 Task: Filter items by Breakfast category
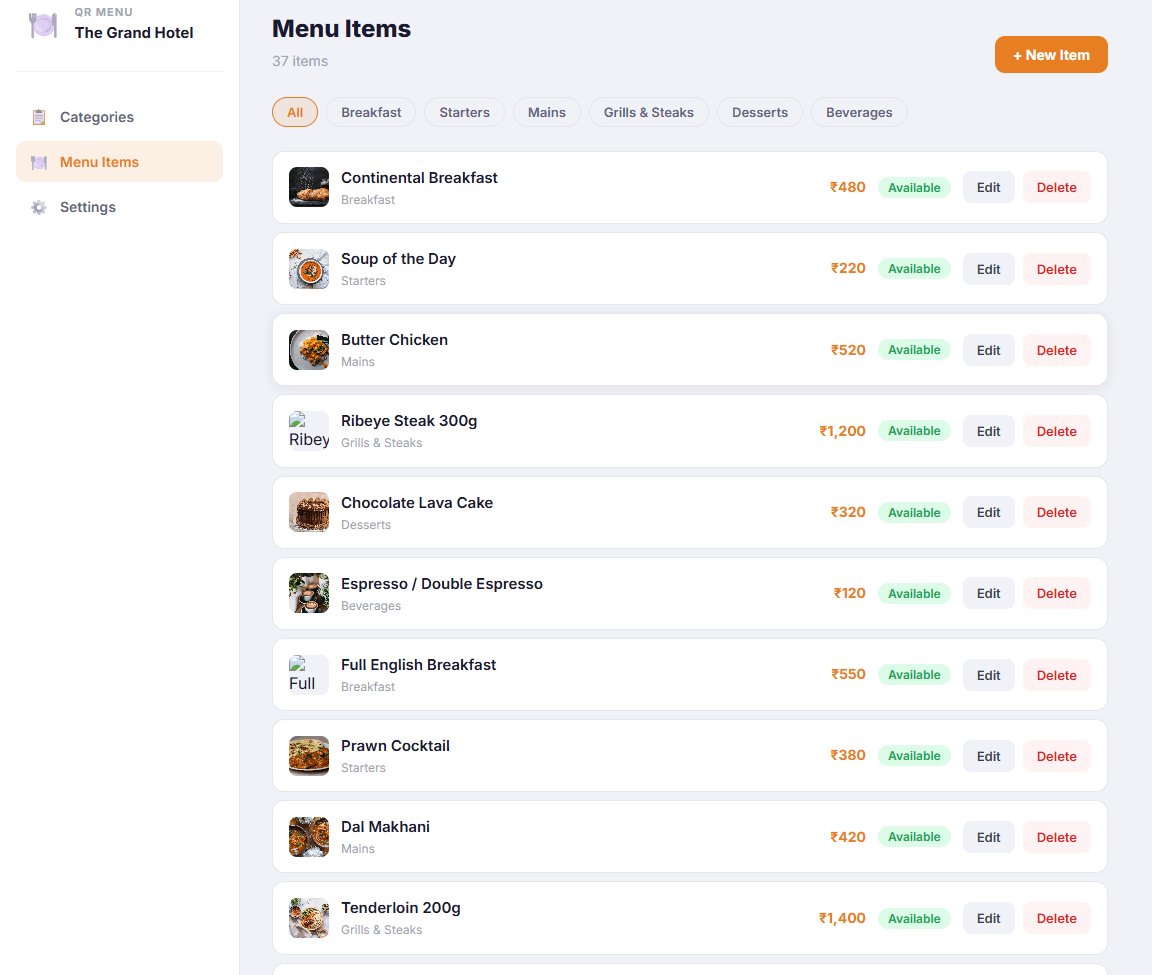tap(371, 112)
